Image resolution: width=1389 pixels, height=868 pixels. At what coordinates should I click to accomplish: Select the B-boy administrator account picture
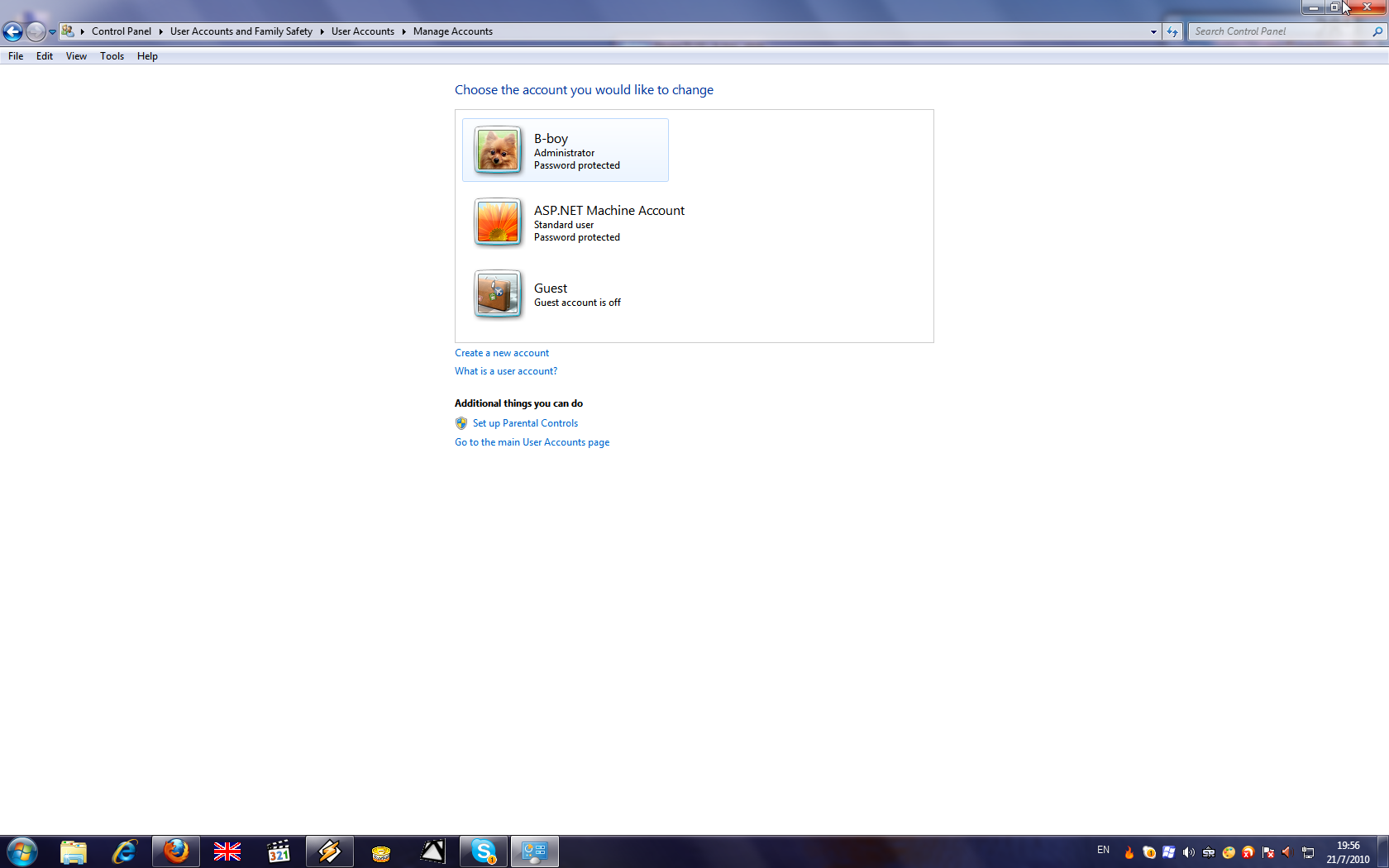pos(498,150)
